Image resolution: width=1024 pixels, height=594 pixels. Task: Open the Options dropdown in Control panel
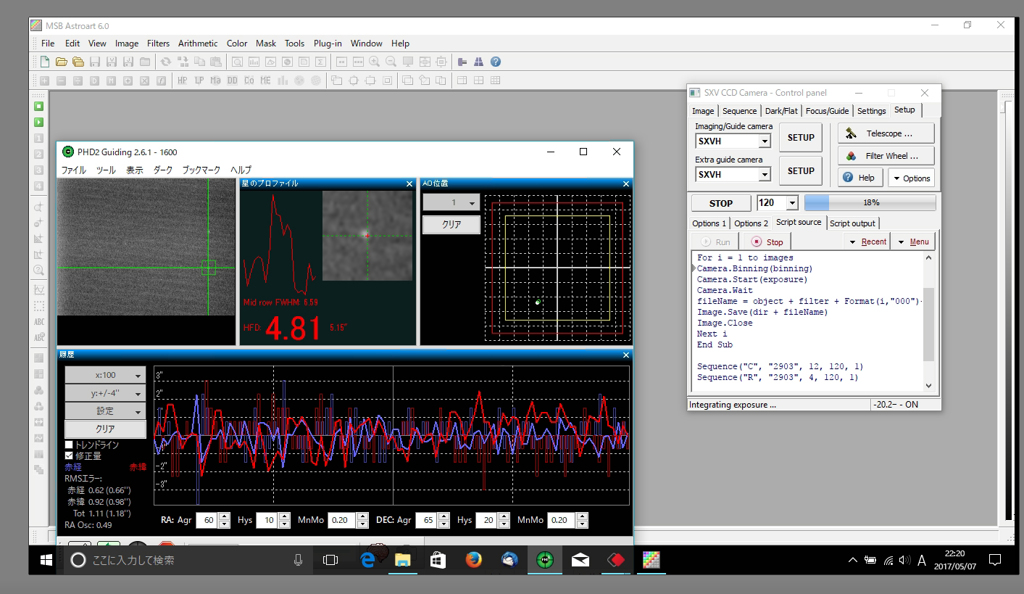click(x=912, y=178)
